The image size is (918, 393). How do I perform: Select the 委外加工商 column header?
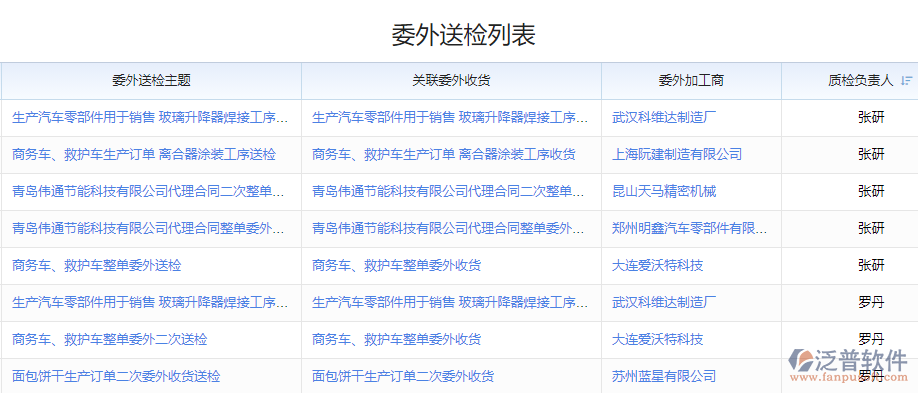click(x=691, y=81)
